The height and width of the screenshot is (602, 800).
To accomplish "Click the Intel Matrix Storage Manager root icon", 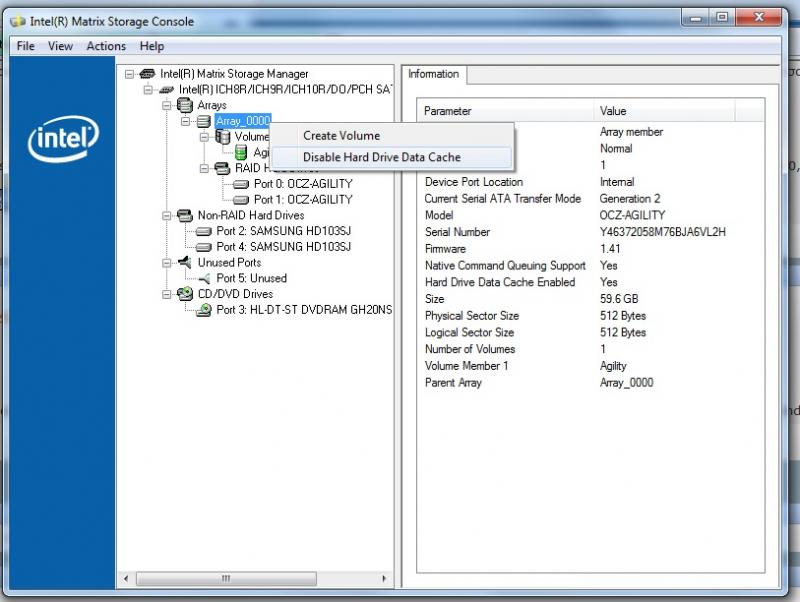I will [x=147, y=74].
